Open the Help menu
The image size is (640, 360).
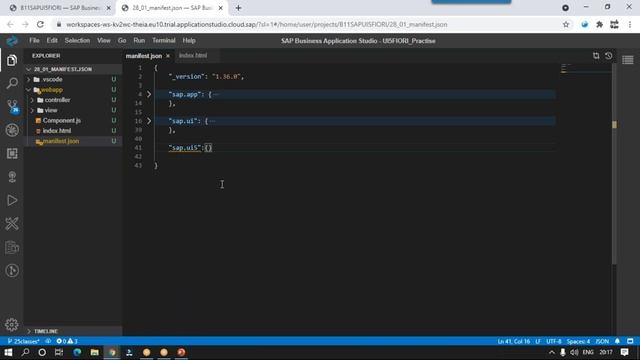coord(189,40)
